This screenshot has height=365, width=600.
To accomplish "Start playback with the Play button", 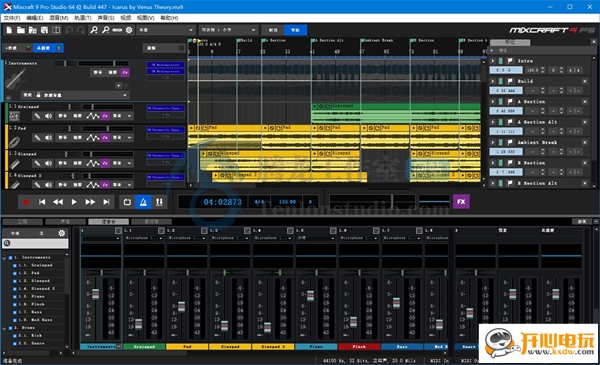I will (74, 202).
